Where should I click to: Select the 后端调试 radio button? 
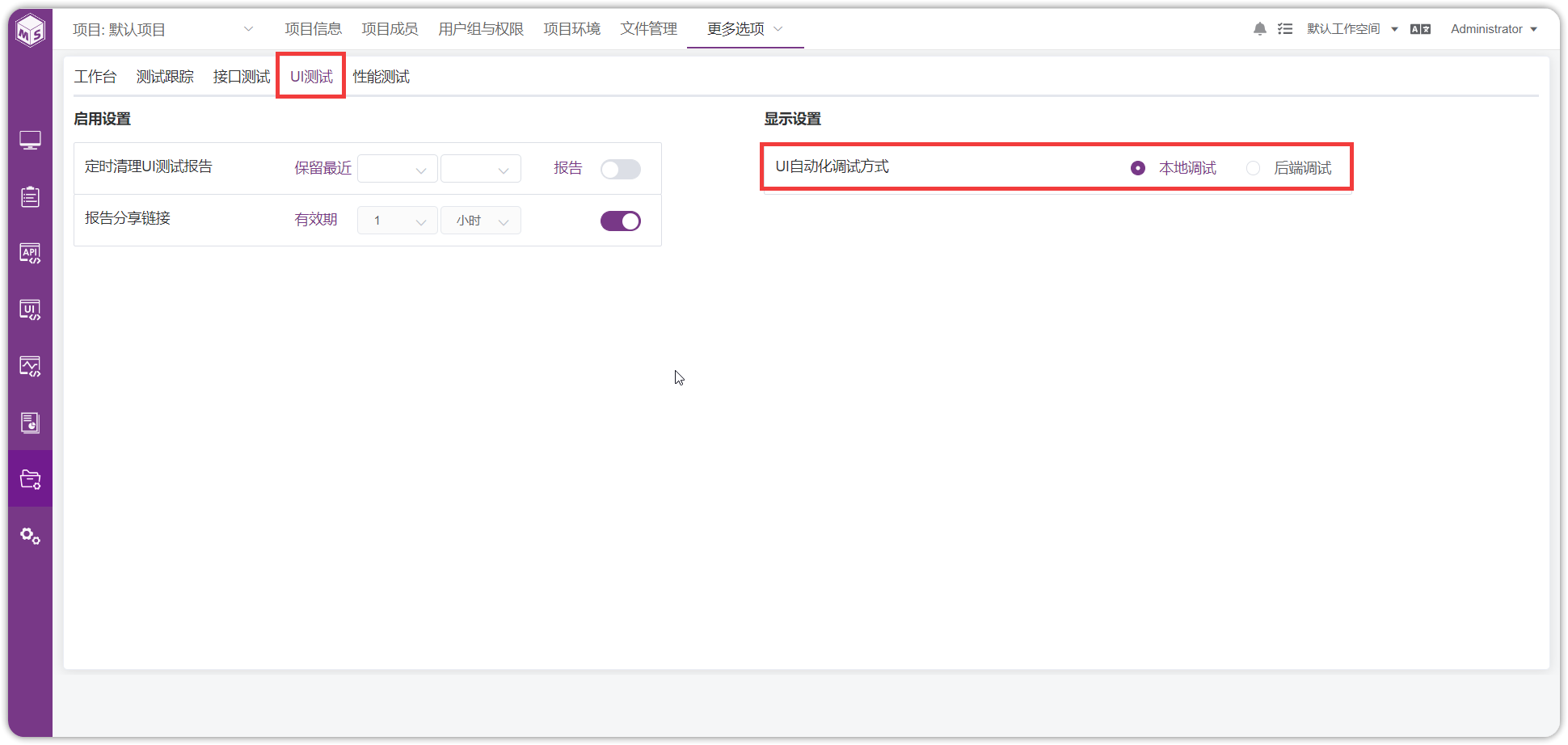pos(1253,168)
